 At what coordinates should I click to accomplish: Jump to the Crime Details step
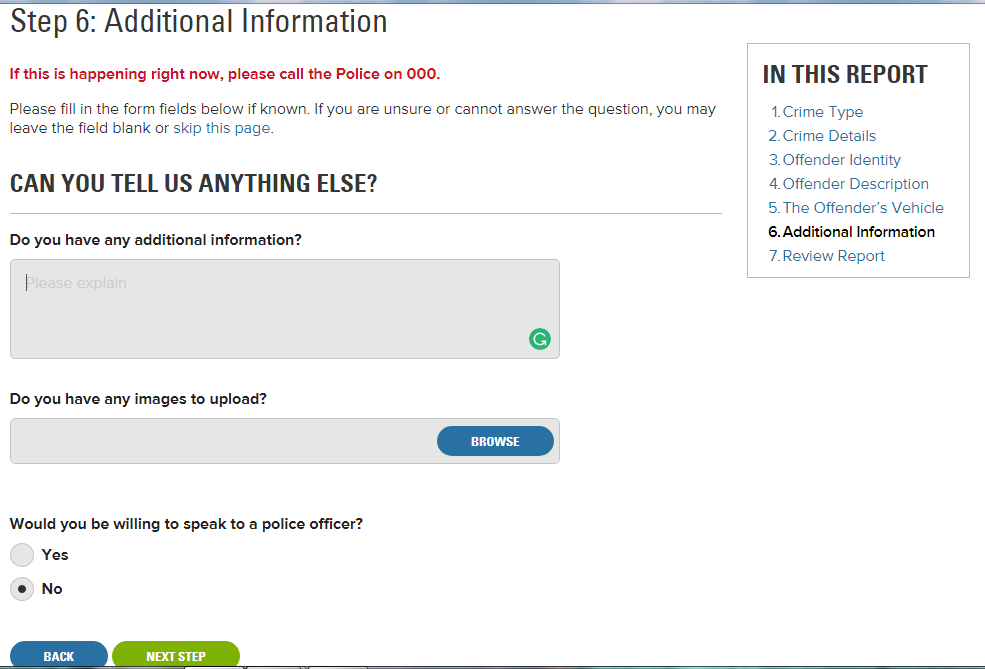(x=828, y=136)
